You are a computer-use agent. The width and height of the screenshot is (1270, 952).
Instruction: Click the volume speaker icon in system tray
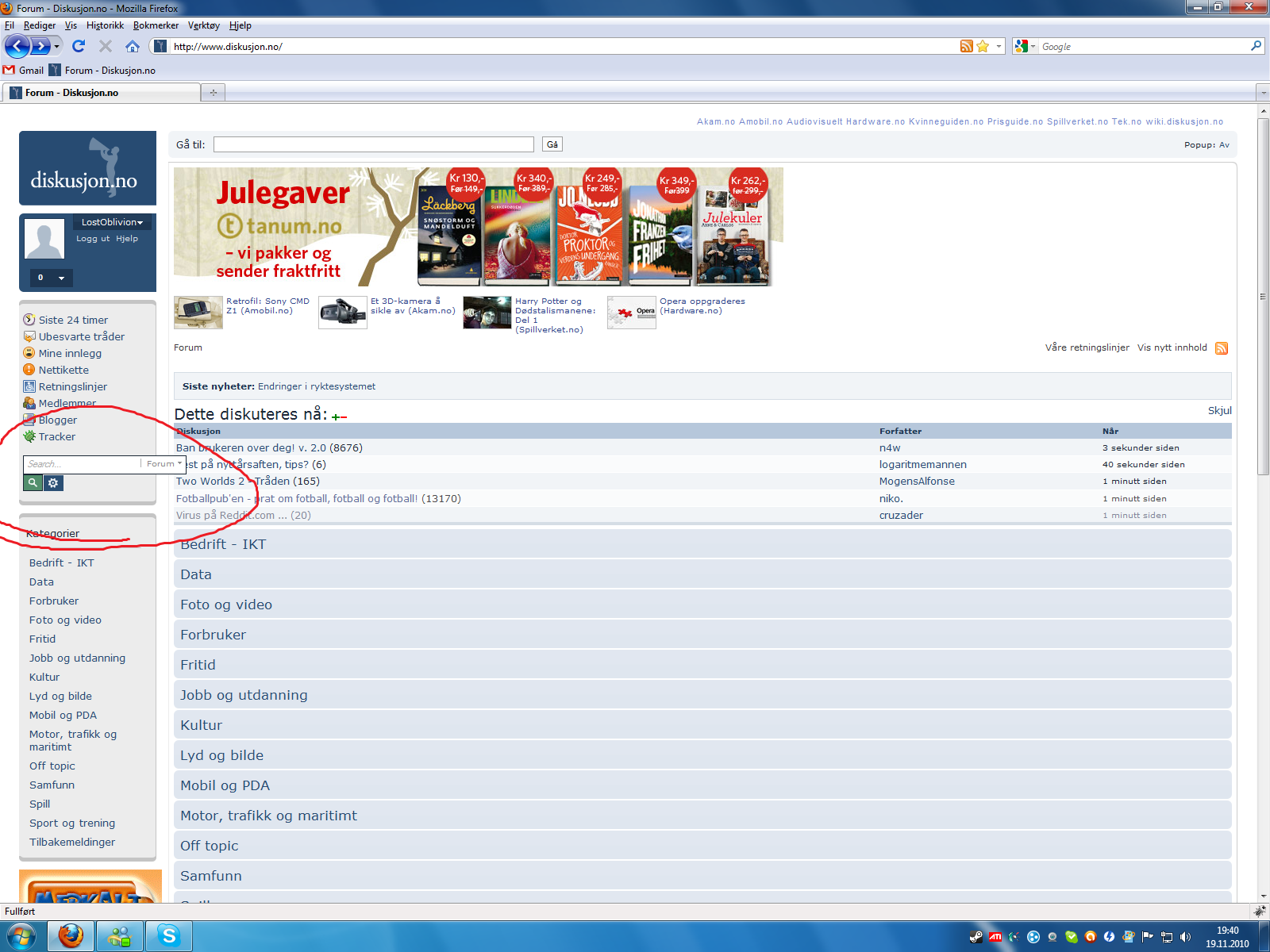(1185, 937)
